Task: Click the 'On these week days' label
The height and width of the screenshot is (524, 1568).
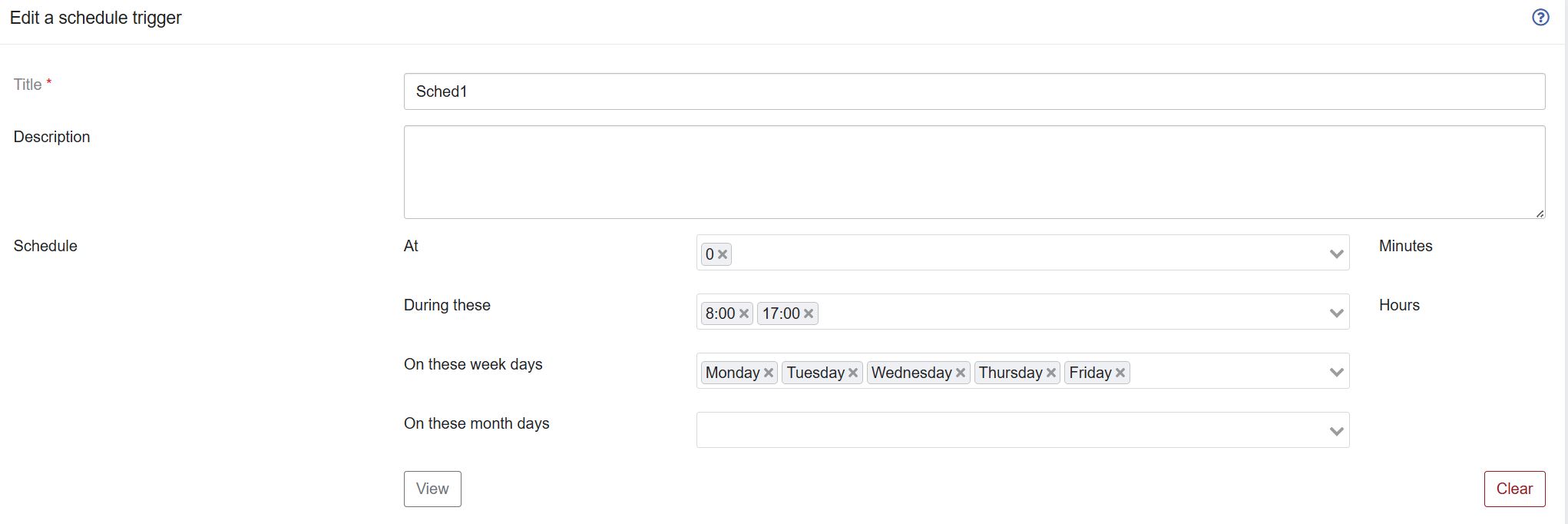Action: pyautogui.click(x=473, y=364)
